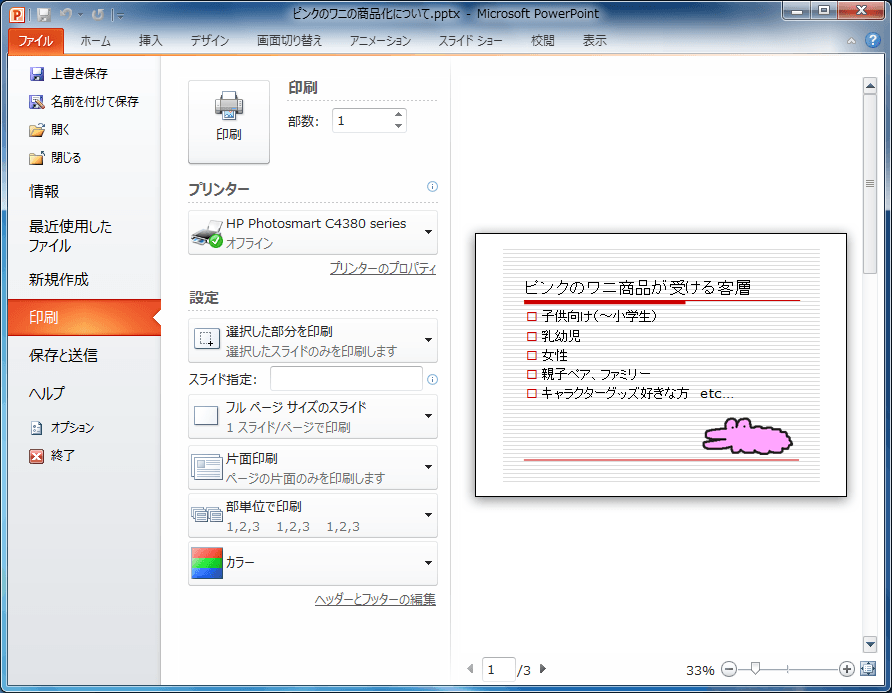Click the fit to page zoom icon
The width and height of the screenshot is (892, 693).
(868, 669)
